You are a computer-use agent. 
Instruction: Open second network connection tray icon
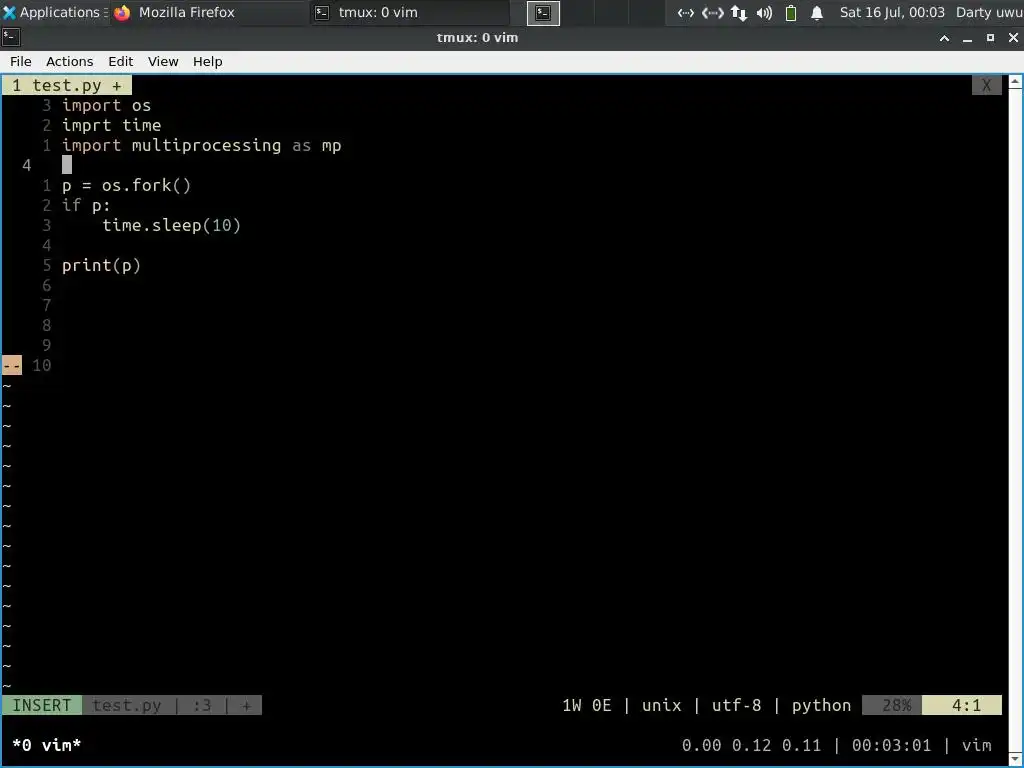712,12
